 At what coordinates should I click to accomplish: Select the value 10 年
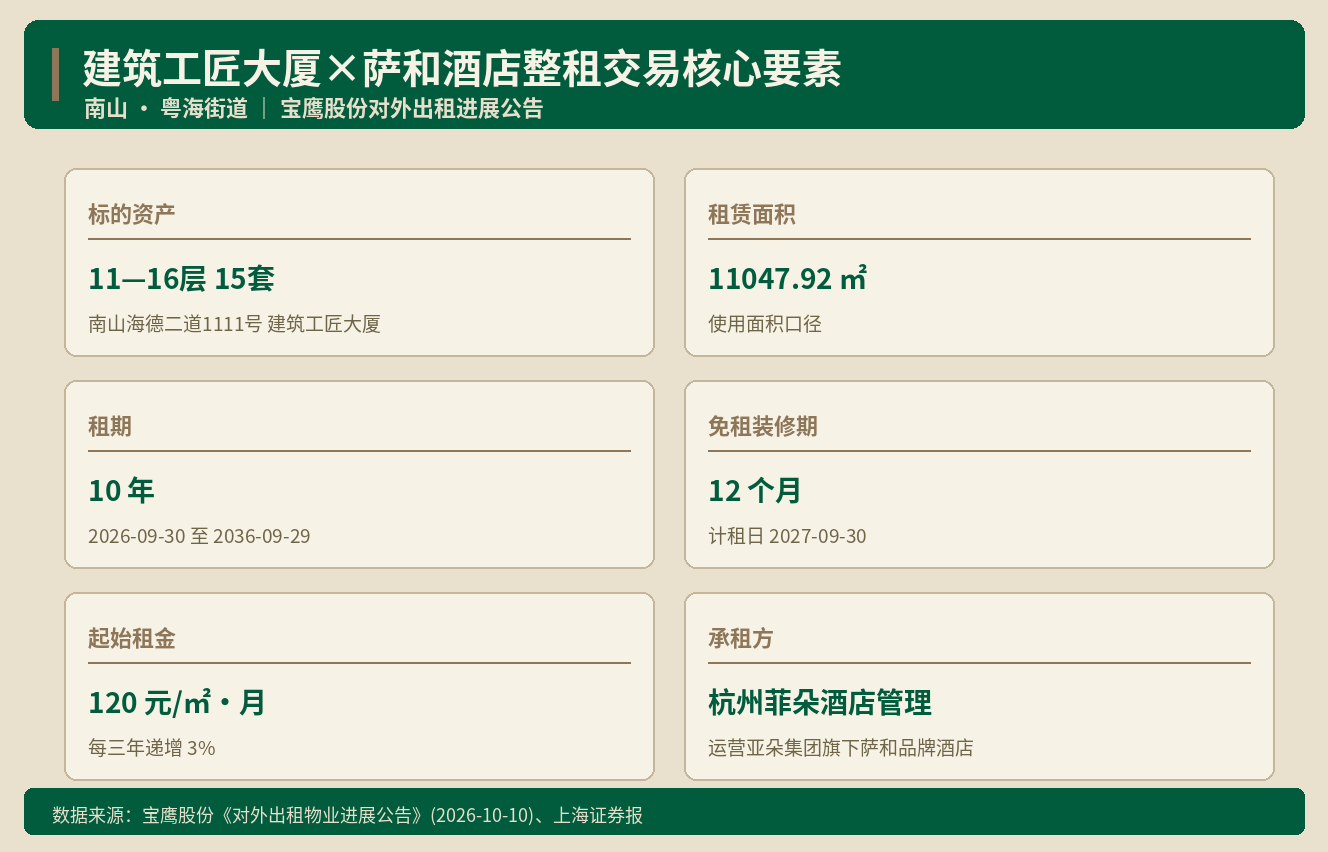tap(121, 491)
